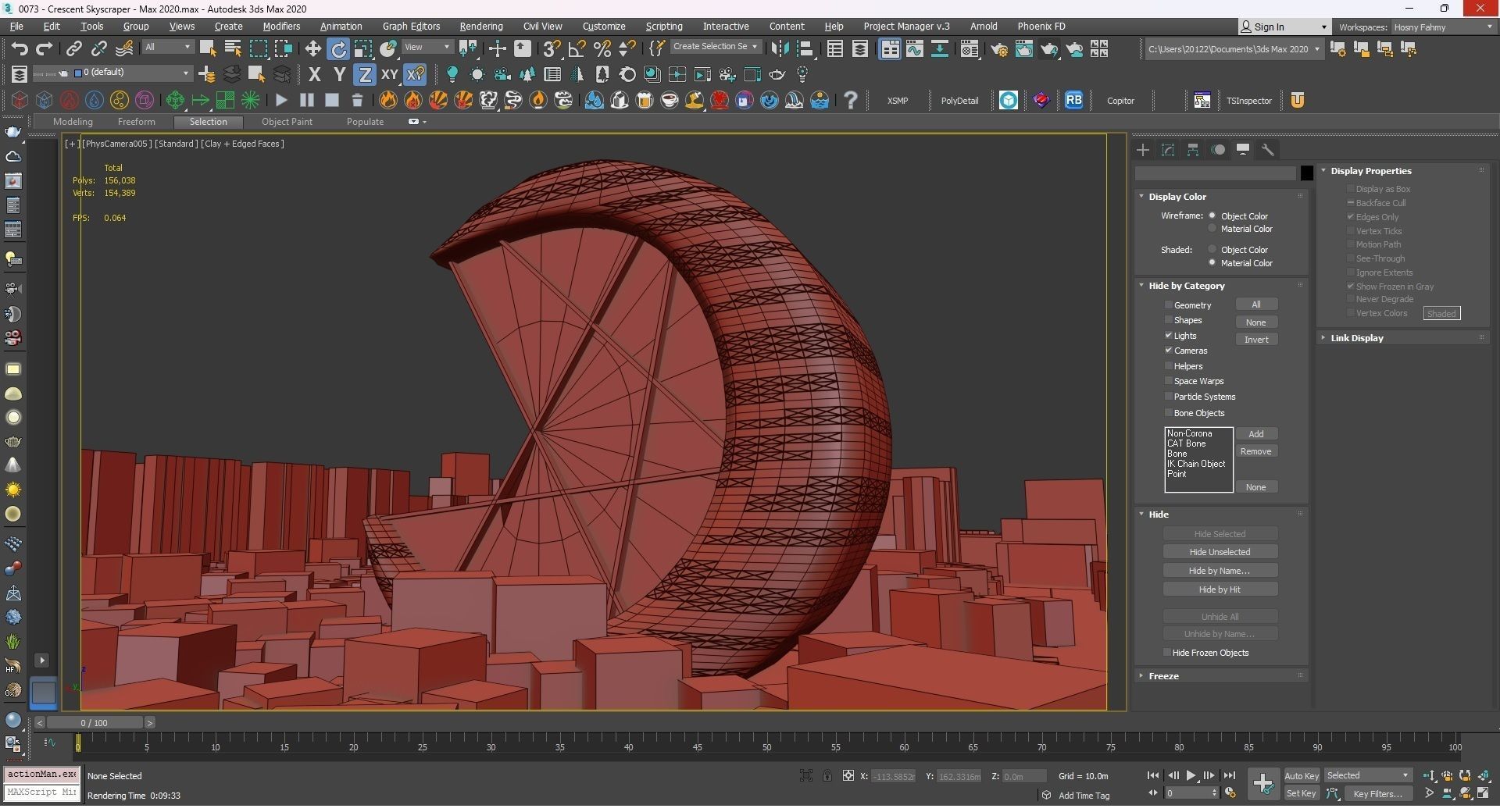Open the Motion command panel tab
The width and height of the screenshot is (1500, 812).
click(1218, 150)
